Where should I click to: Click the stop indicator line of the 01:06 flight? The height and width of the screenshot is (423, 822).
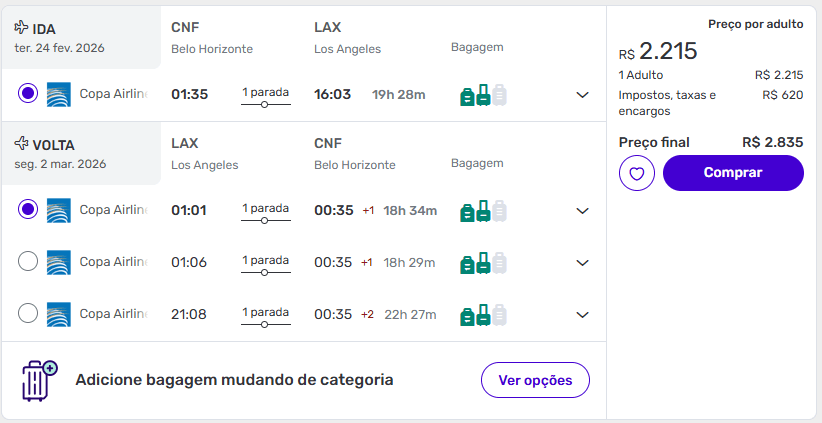point(265,273)
